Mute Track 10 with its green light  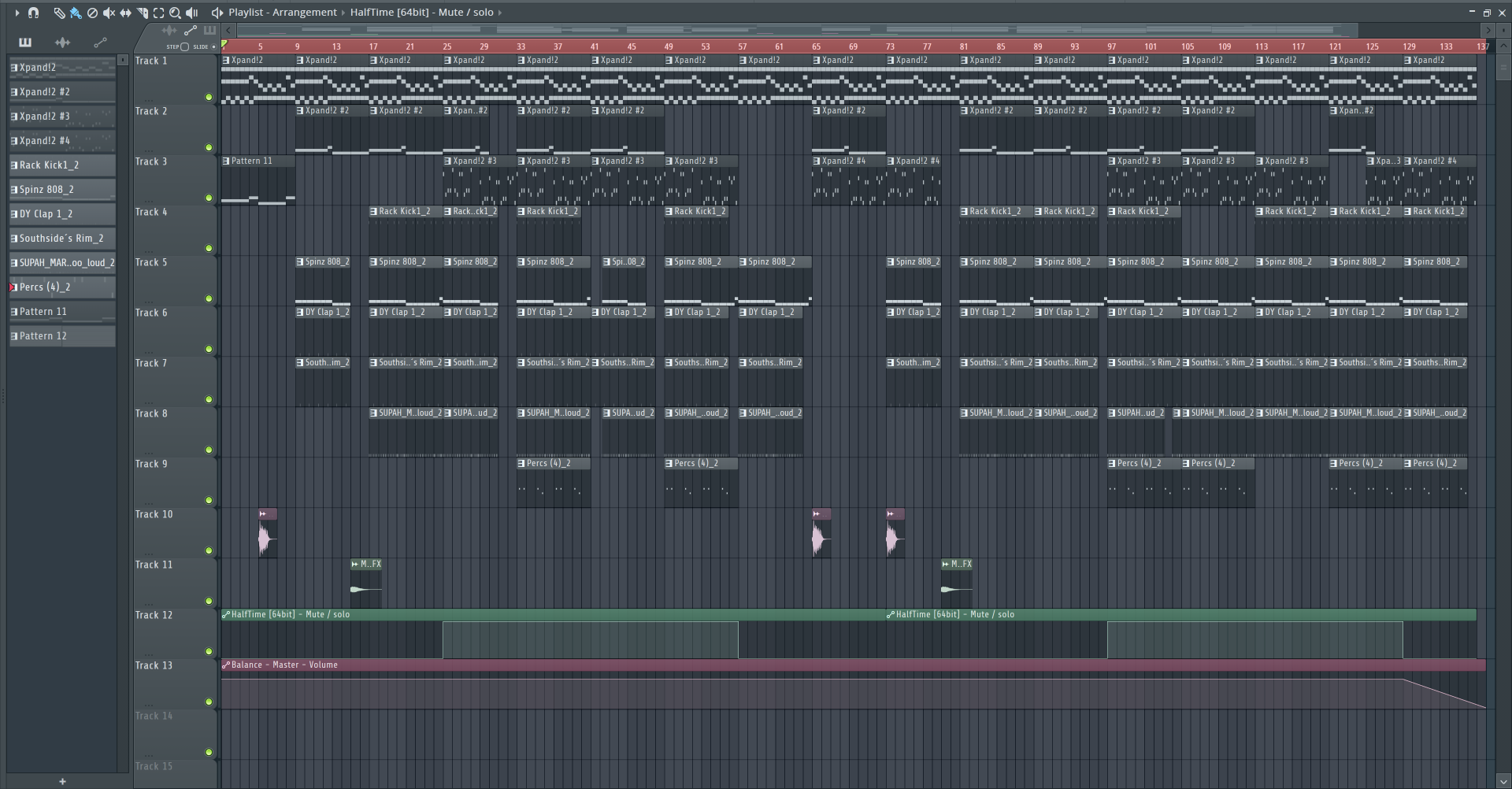point(209,551)
